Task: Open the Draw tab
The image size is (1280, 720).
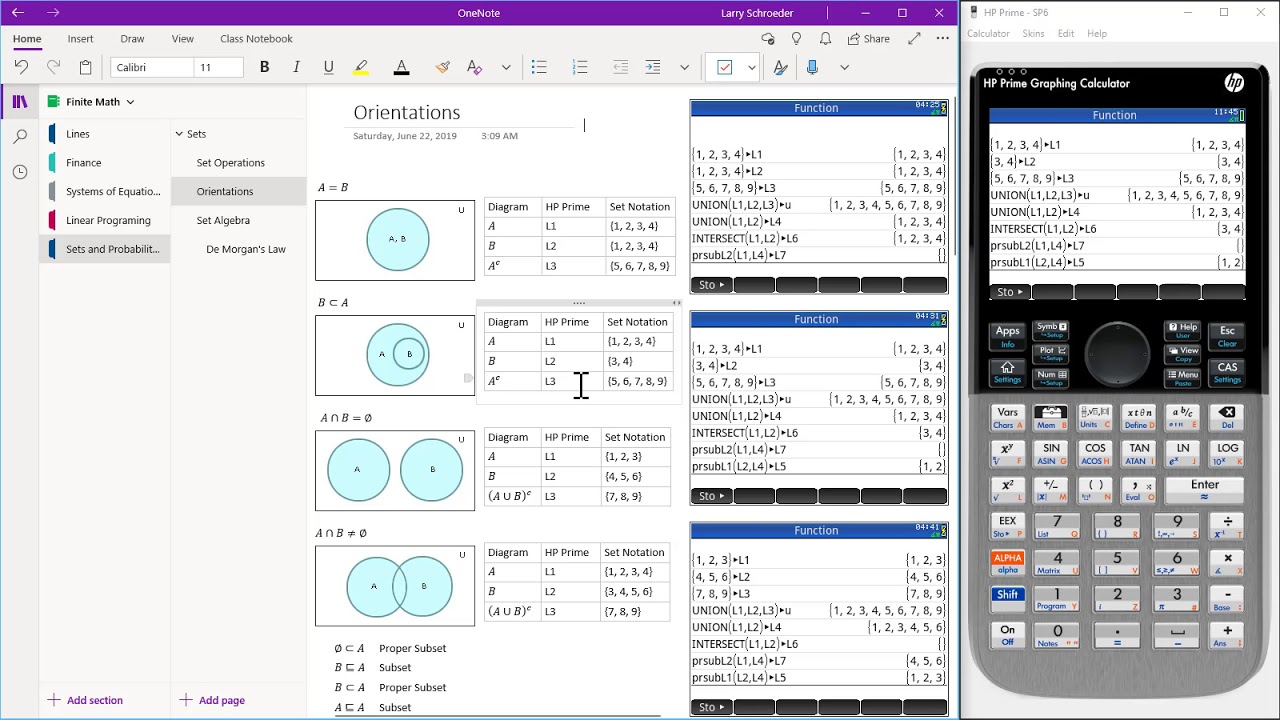Action: 132,39
